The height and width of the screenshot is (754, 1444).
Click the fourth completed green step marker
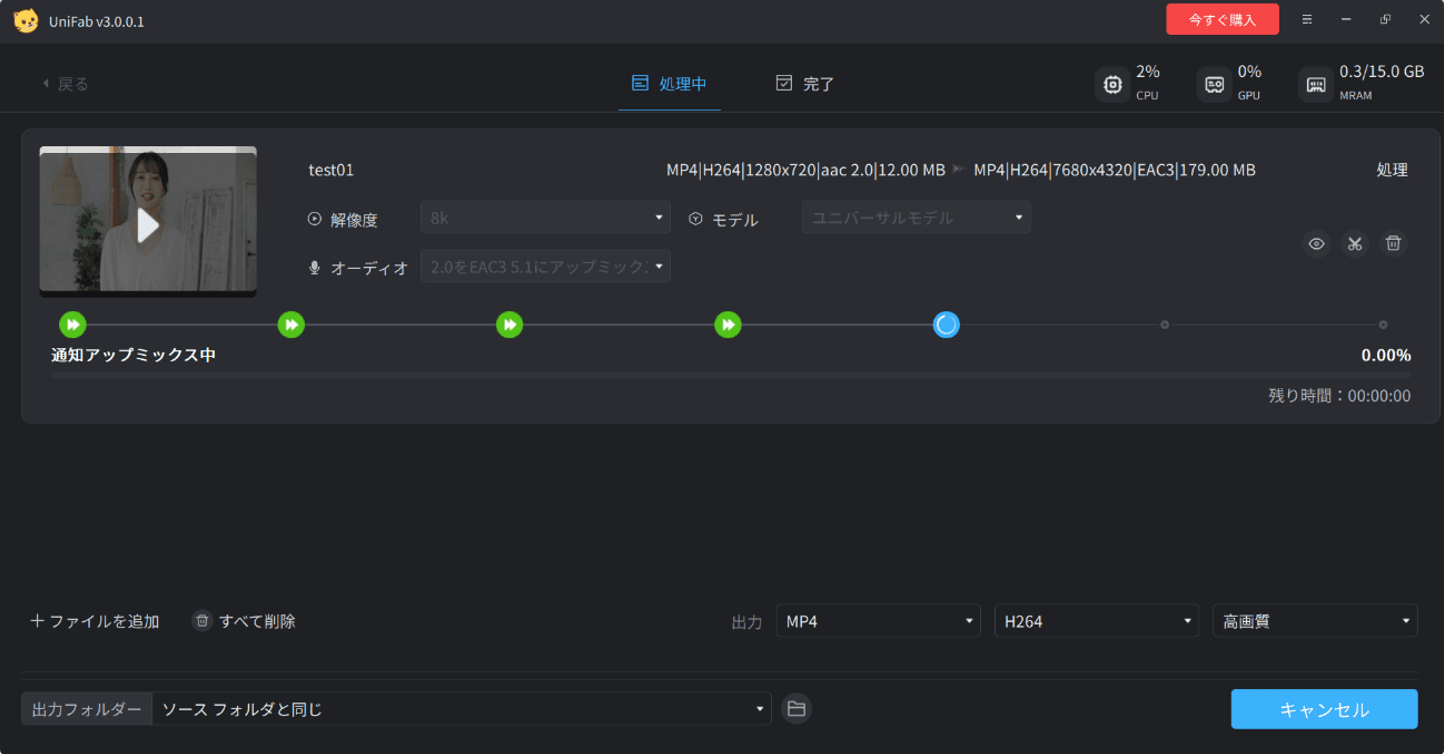click(728, 324)
